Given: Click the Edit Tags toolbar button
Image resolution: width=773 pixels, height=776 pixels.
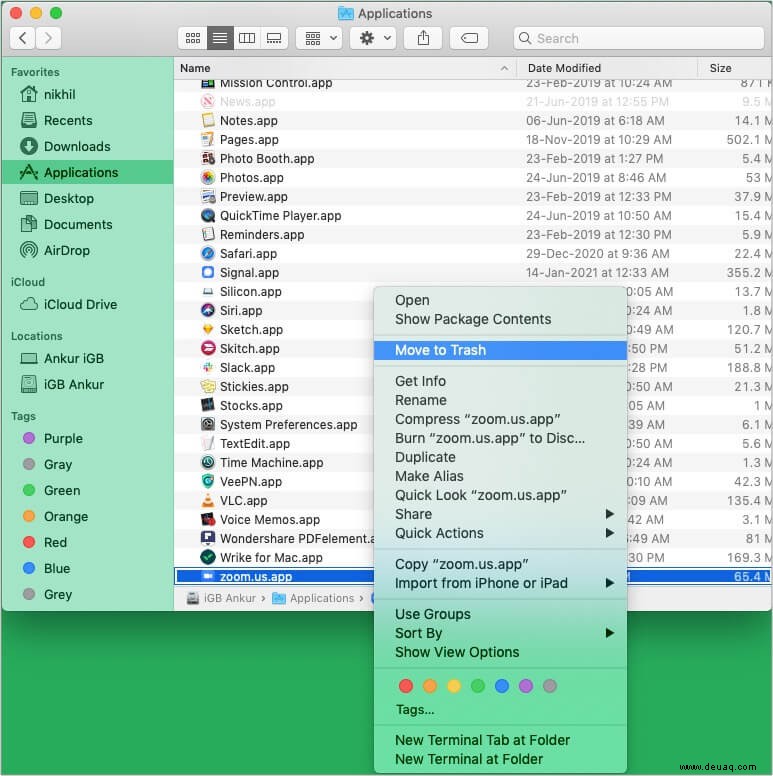Looking at the screenshot, I should tap(469, 38).
